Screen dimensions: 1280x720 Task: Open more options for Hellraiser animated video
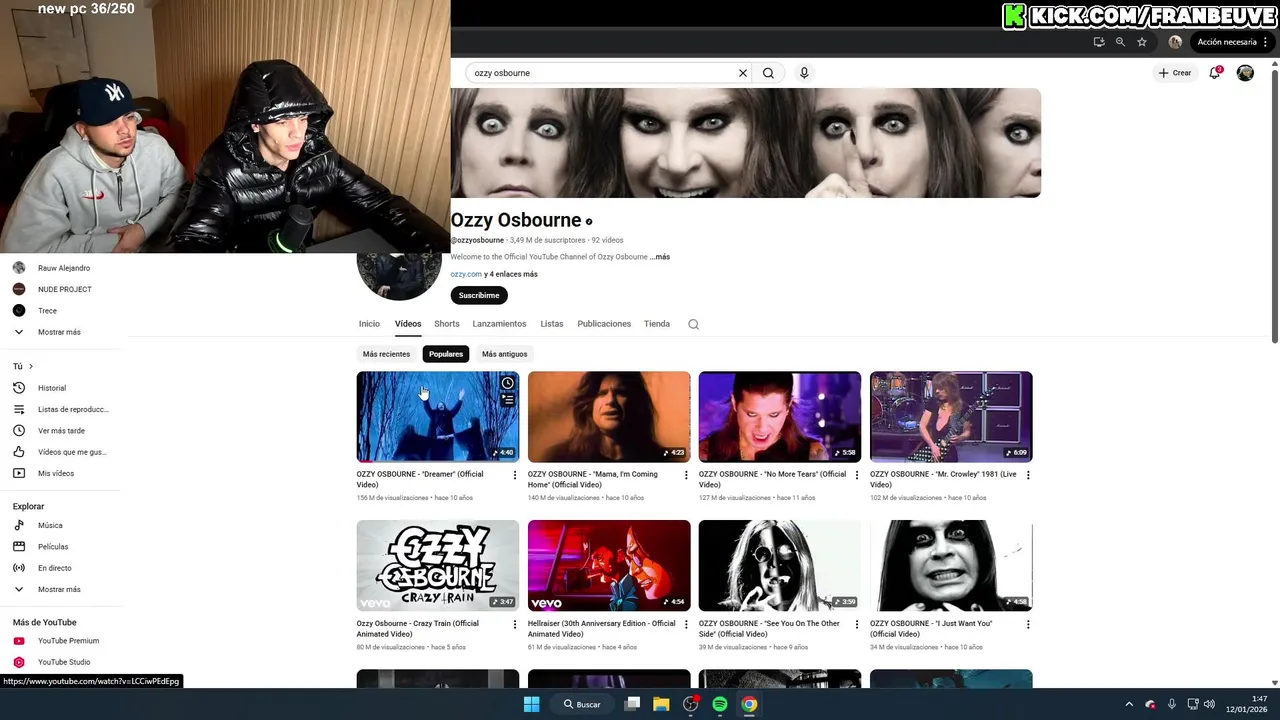[x=686, y=624]
